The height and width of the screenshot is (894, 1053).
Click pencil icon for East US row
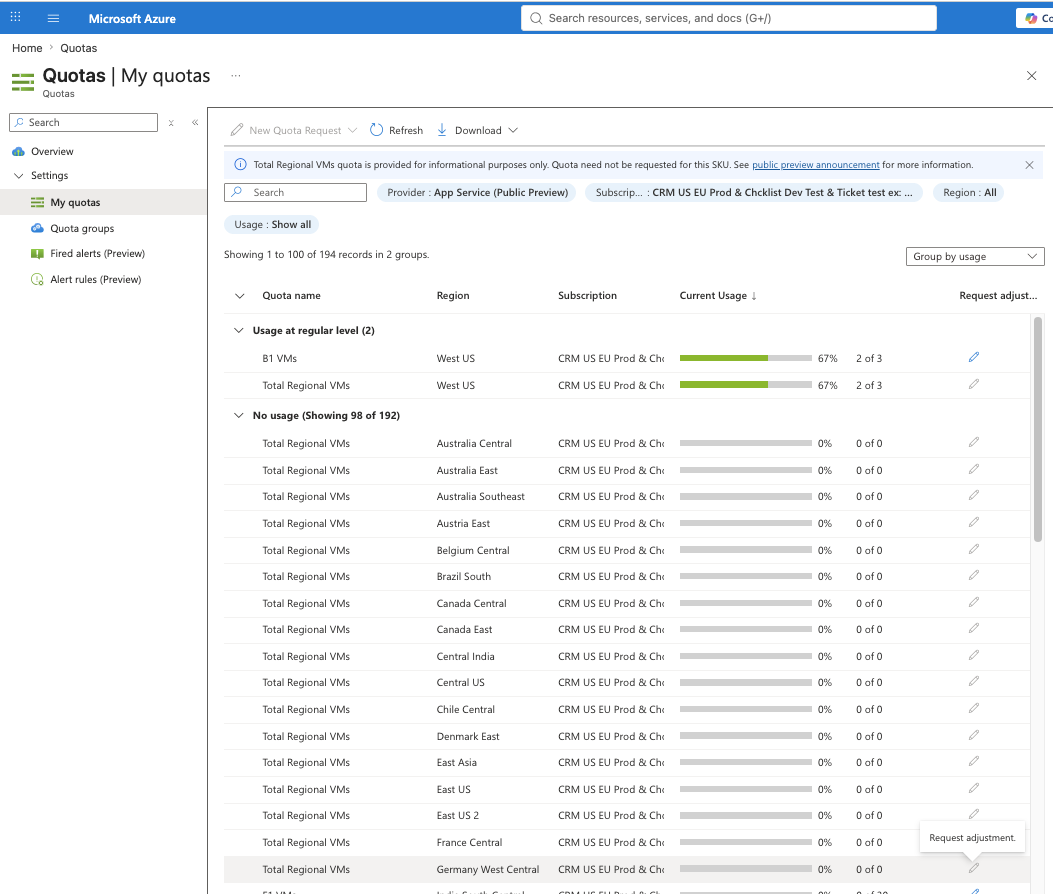[x=974, y=788]
